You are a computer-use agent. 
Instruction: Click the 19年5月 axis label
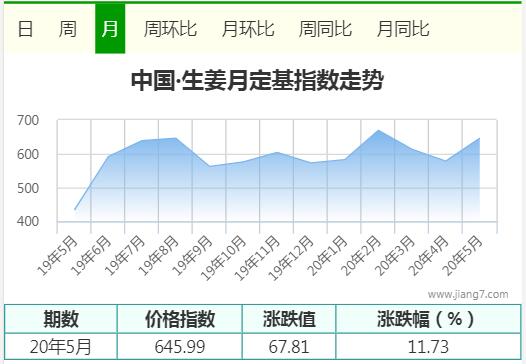[x=58, y=256]
